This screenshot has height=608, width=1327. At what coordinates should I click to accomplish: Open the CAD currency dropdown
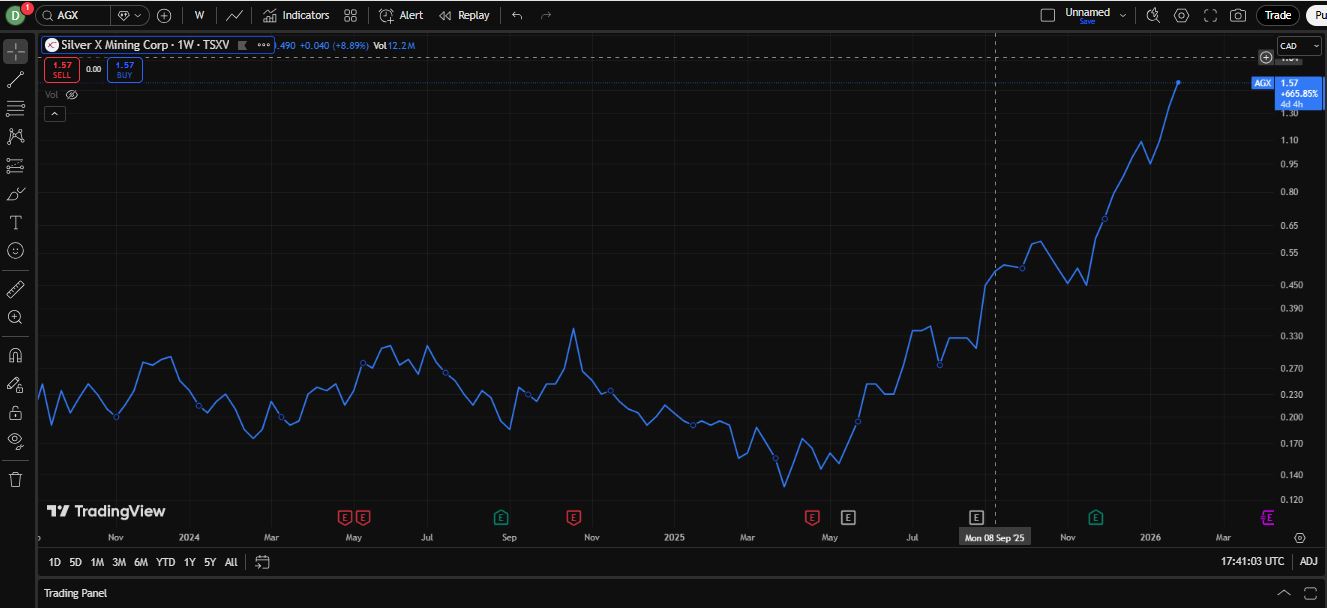click(1300, 46)
